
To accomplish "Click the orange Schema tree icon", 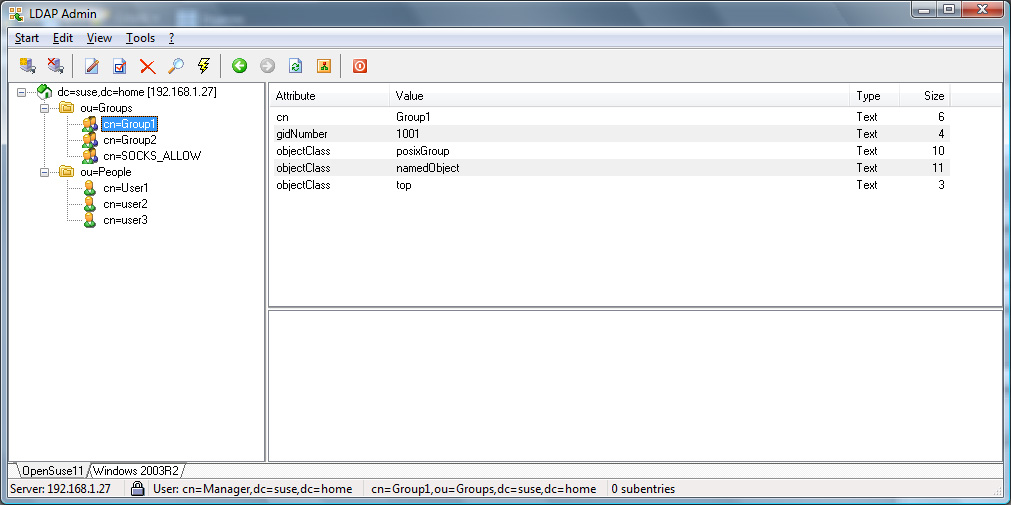I will click(x=324, y=66).
